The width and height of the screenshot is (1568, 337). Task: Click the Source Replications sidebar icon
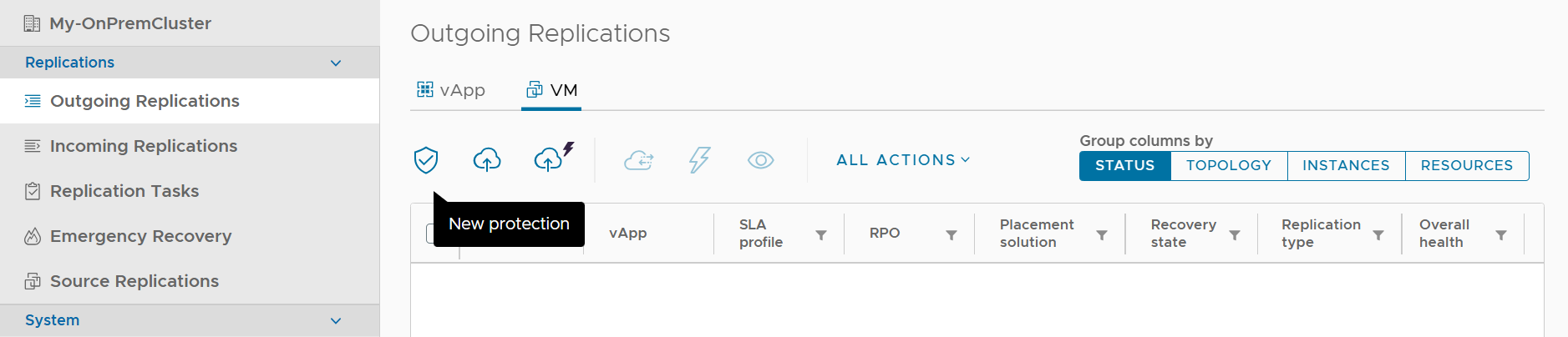(33, 281)
